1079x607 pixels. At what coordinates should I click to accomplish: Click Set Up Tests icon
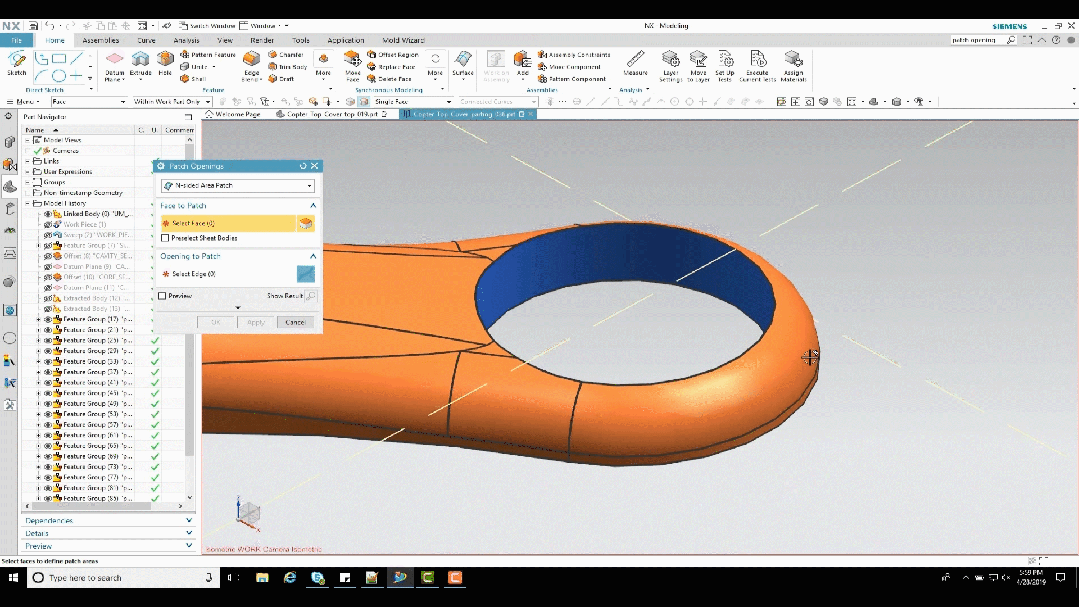[x=725, y=66]
